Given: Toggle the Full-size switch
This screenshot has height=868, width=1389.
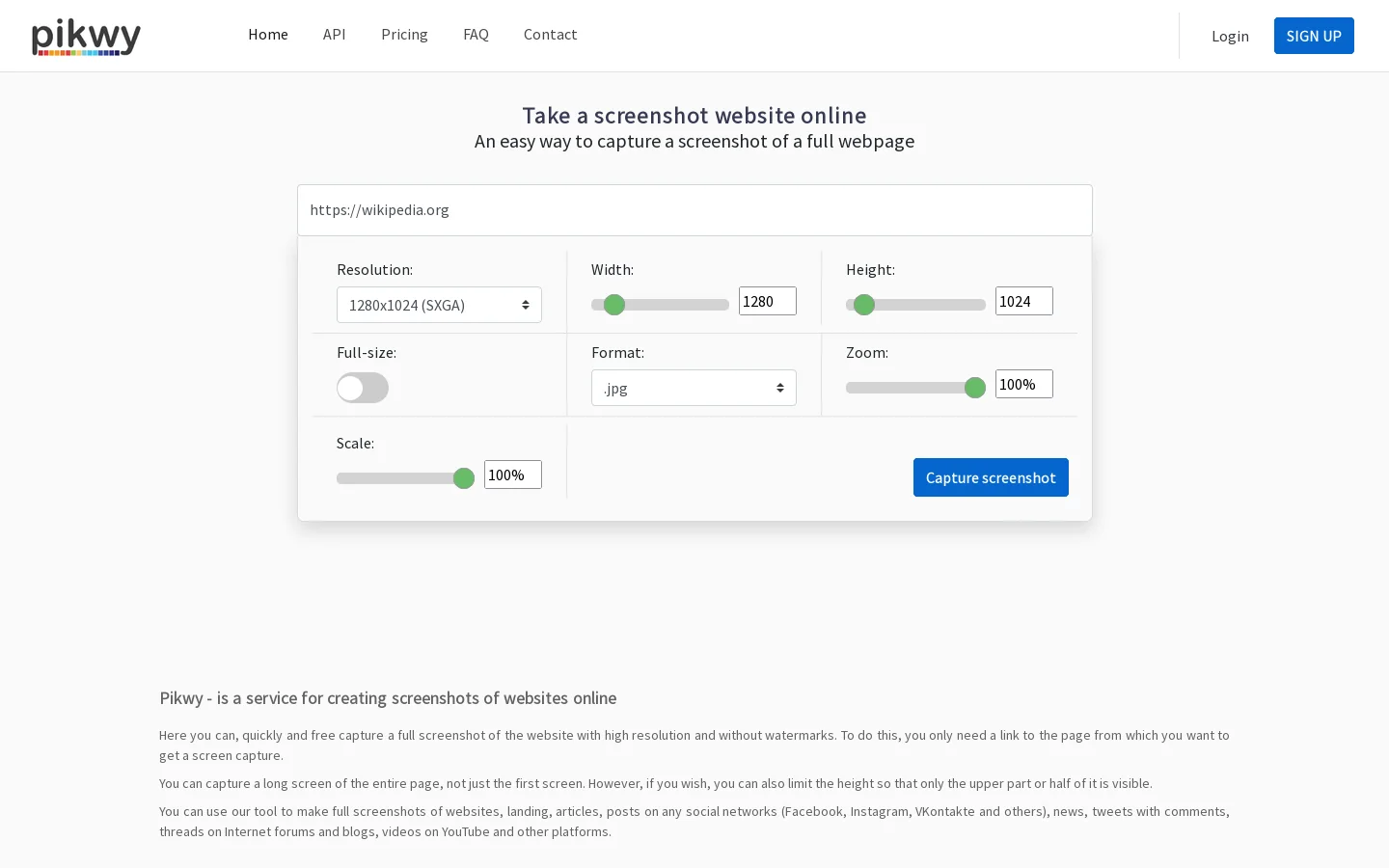Looking at the screenshot, I should coord(363,388).
